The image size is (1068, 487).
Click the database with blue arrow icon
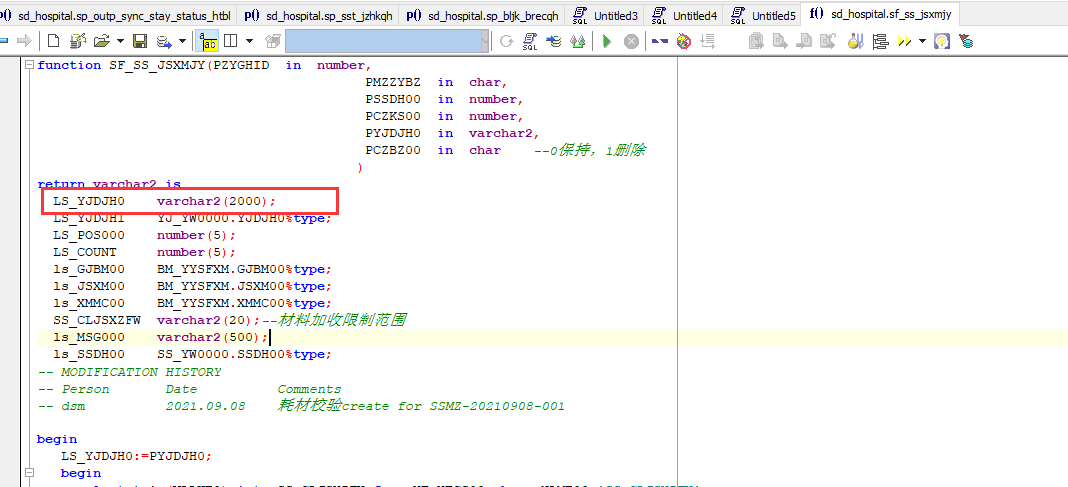tap(554, 42)
